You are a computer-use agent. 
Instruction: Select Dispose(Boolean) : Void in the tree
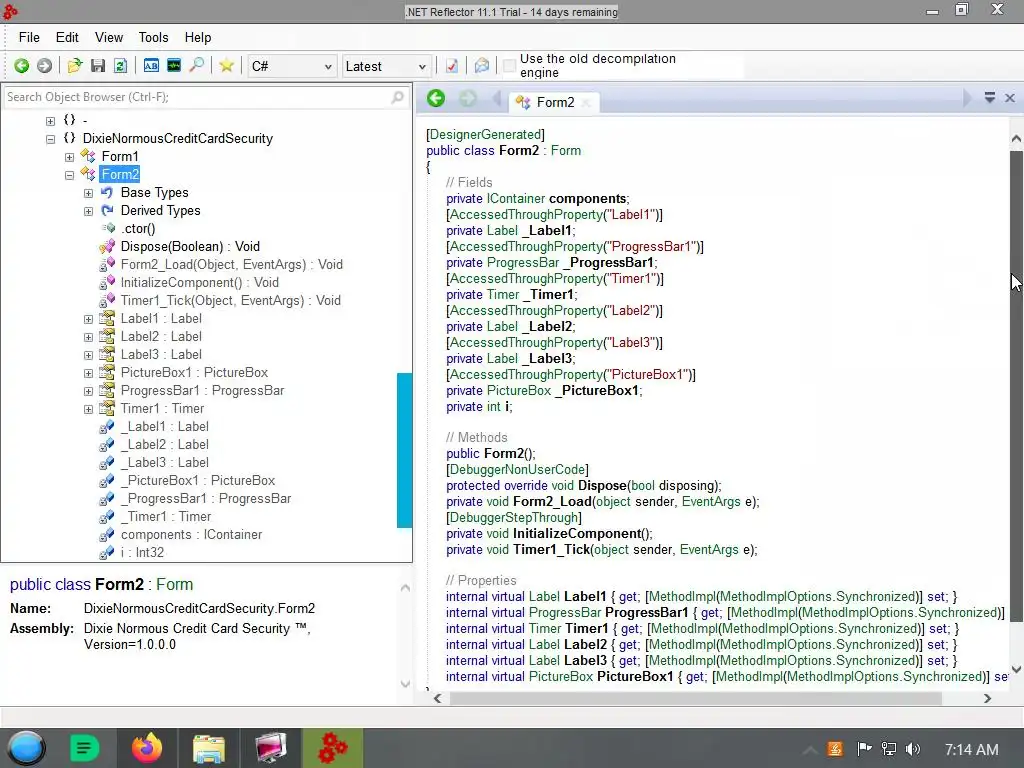[x=190, y=246]
